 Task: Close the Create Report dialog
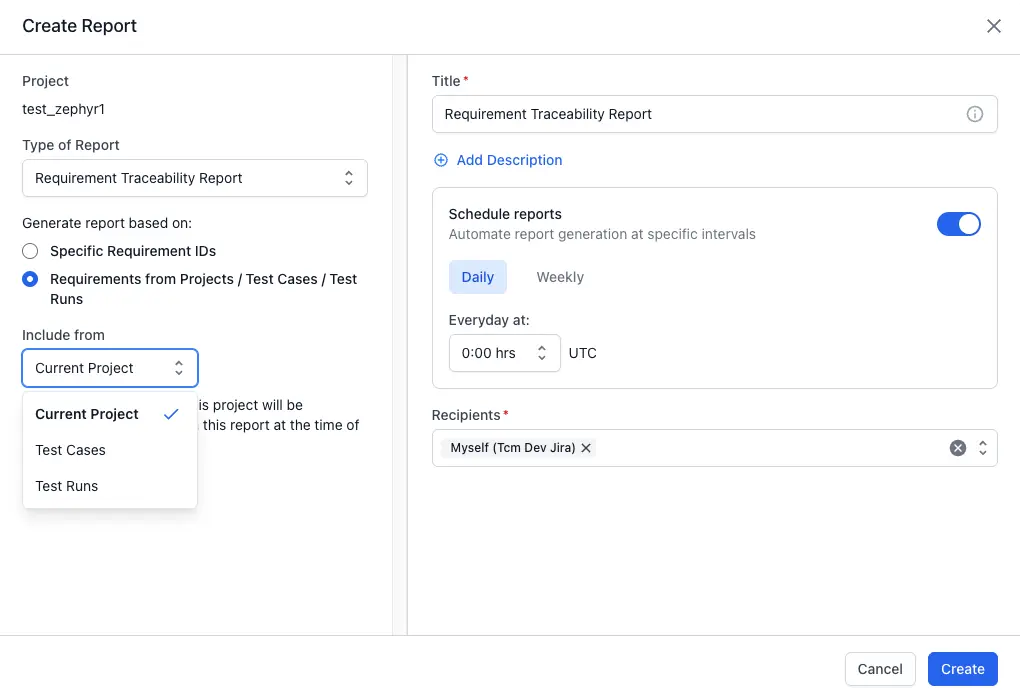(x=993, y=27)
